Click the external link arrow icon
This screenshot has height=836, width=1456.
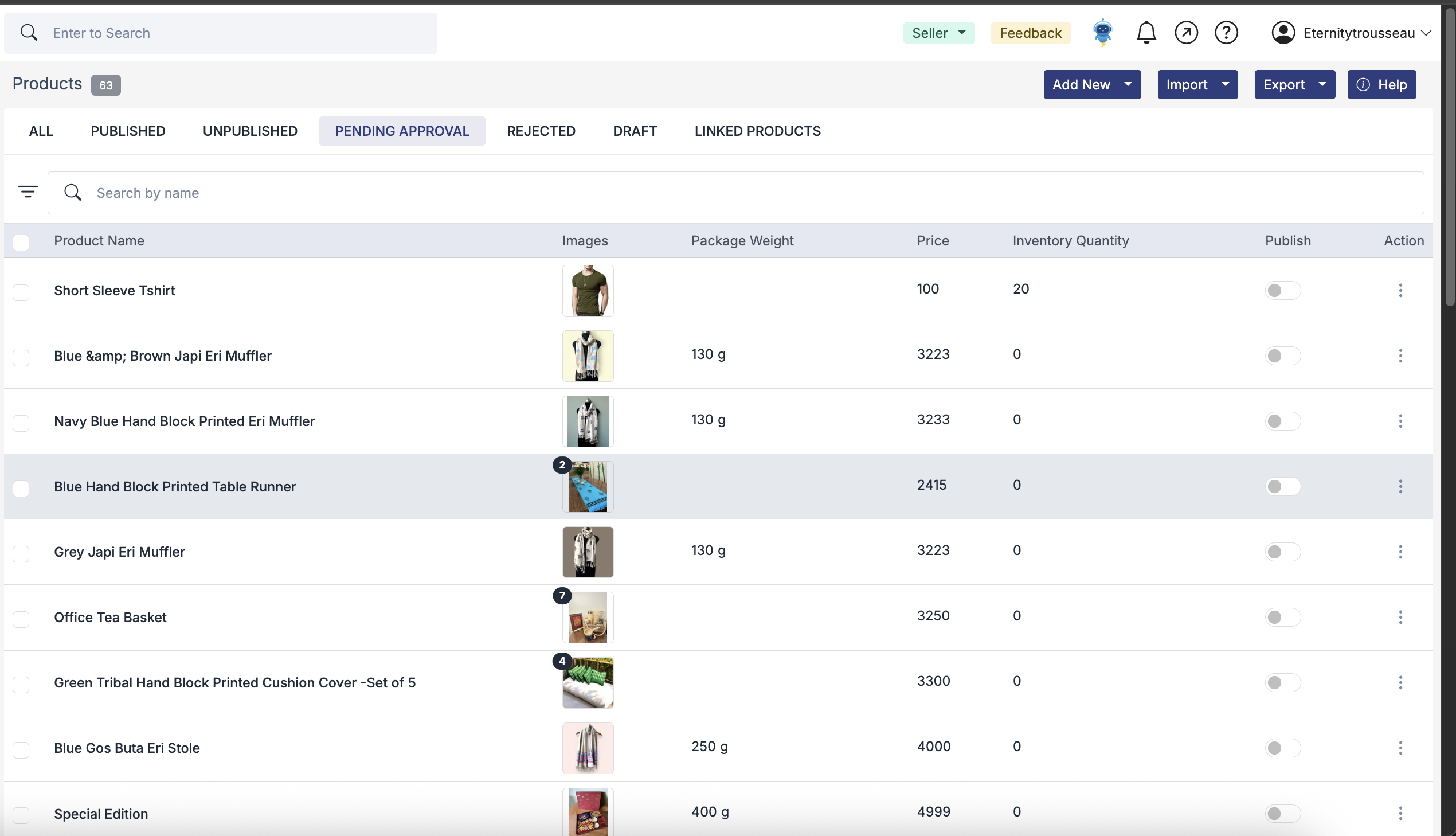(1185, 33)
